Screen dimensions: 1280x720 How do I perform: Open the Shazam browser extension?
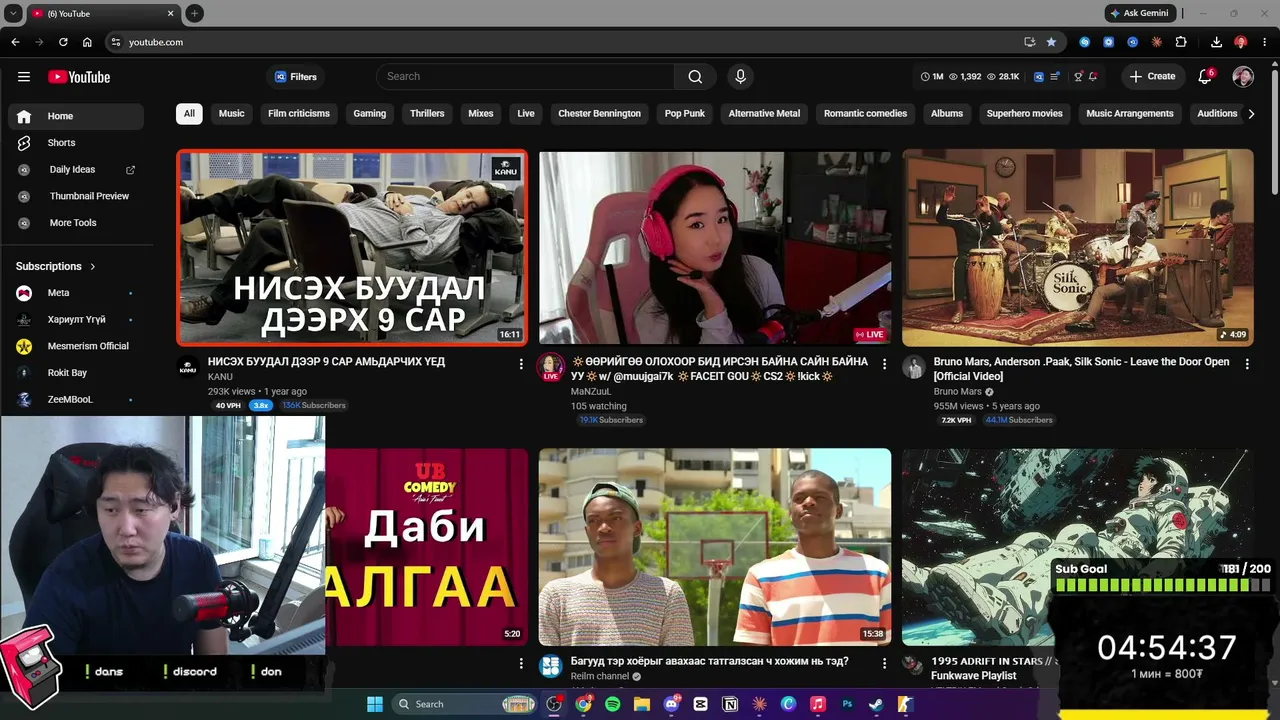pyautogui.click(x=1085, y=42)
